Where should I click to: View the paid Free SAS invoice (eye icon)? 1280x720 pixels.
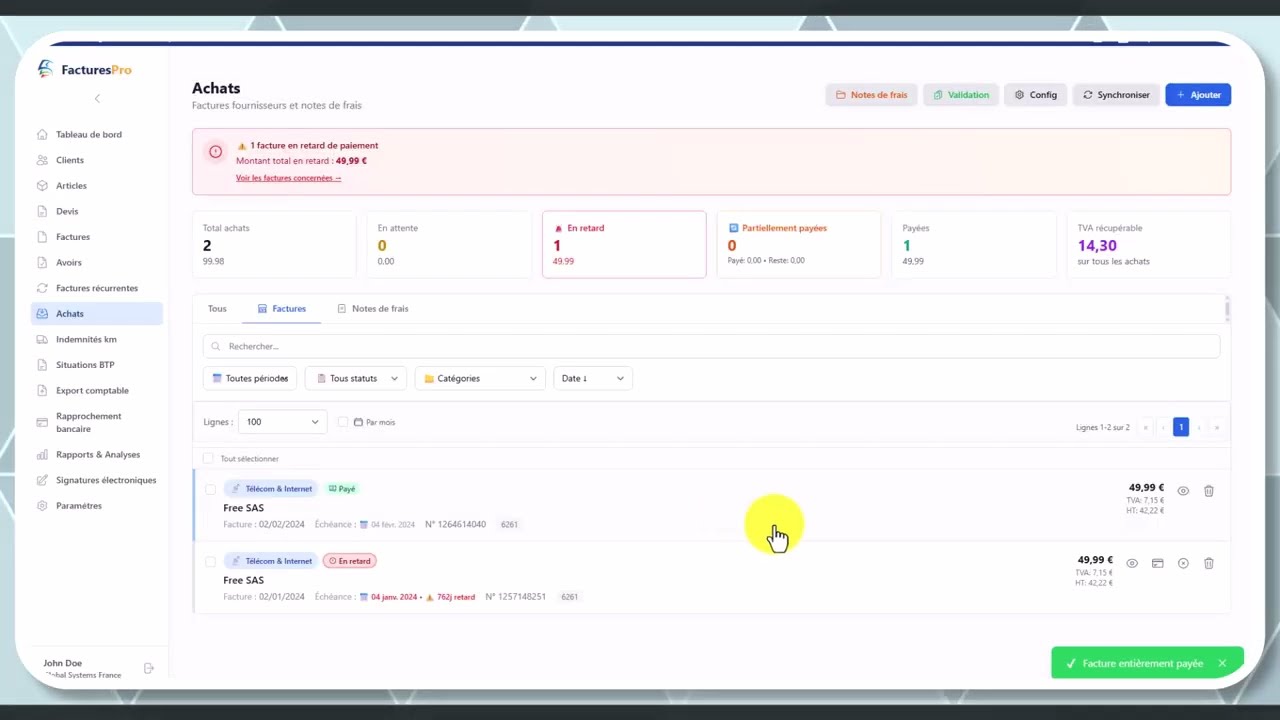[1183, 491]
